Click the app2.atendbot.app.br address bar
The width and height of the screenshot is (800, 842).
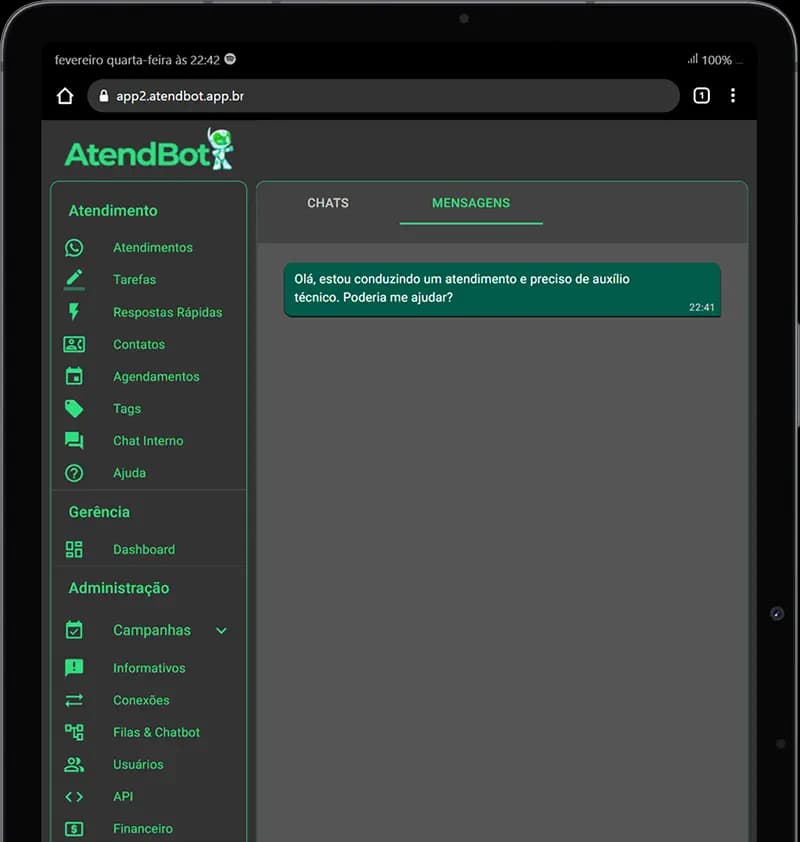click(x=383, y=96)
